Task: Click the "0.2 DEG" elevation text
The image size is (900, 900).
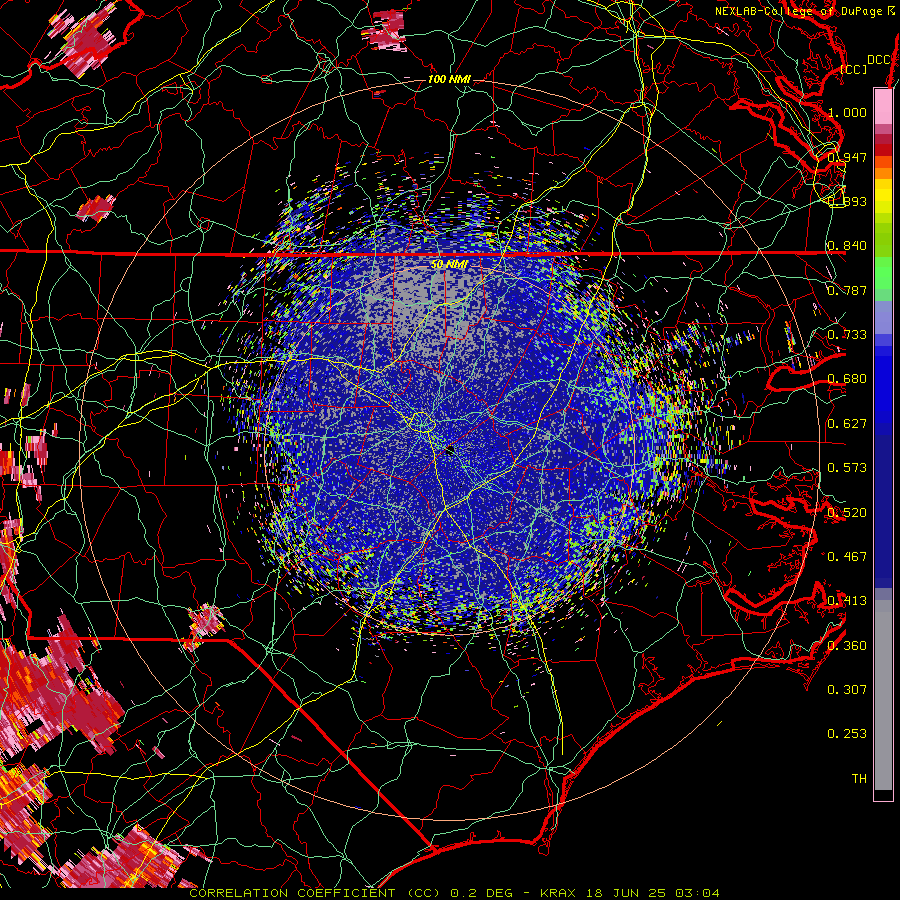Action: coord(483,893)
